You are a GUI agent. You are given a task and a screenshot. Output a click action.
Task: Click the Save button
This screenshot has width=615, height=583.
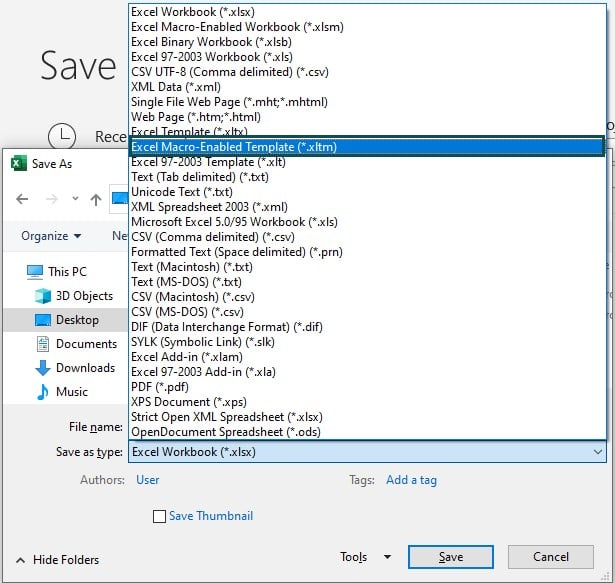click(x=451, y=557)
